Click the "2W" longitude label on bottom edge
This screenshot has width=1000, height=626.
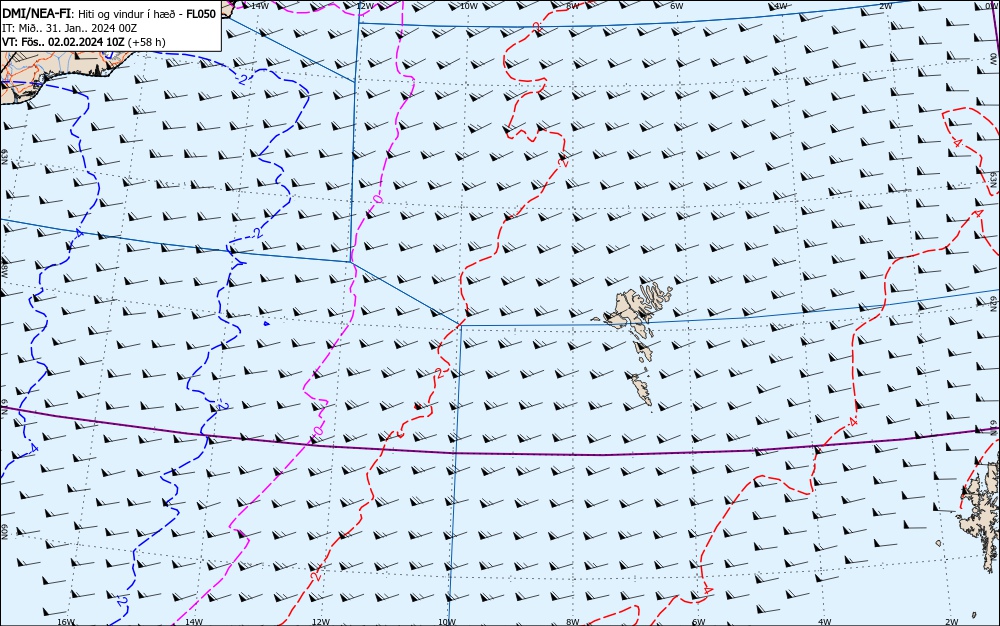pos(952,622)
